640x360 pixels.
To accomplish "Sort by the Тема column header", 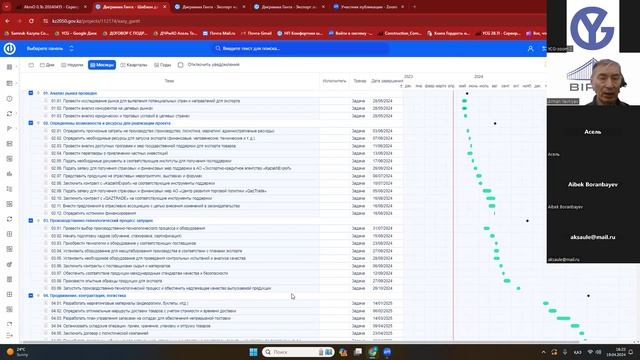I will tap(169, 81).
